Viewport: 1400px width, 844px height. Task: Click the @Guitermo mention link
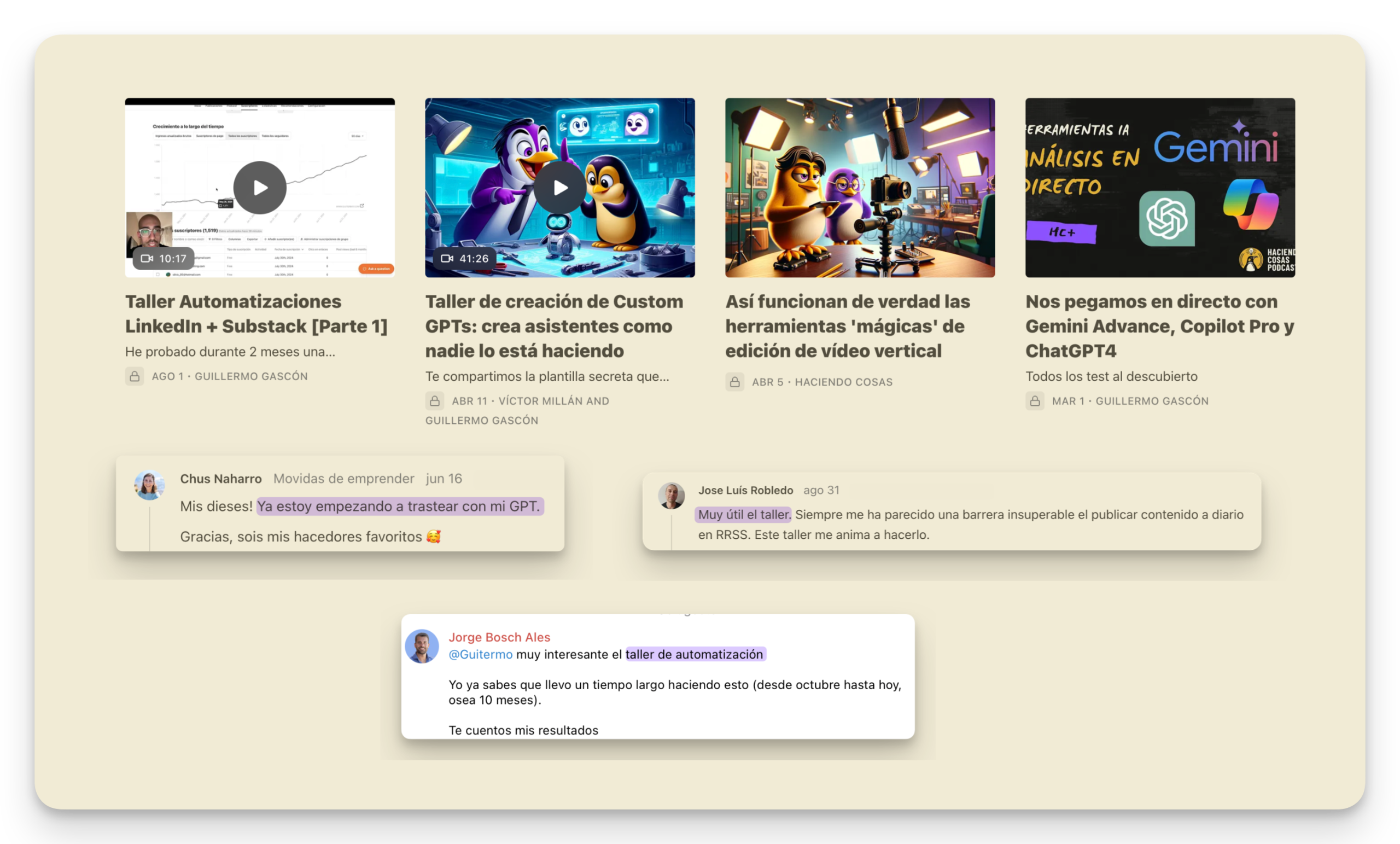click(480, 654)
